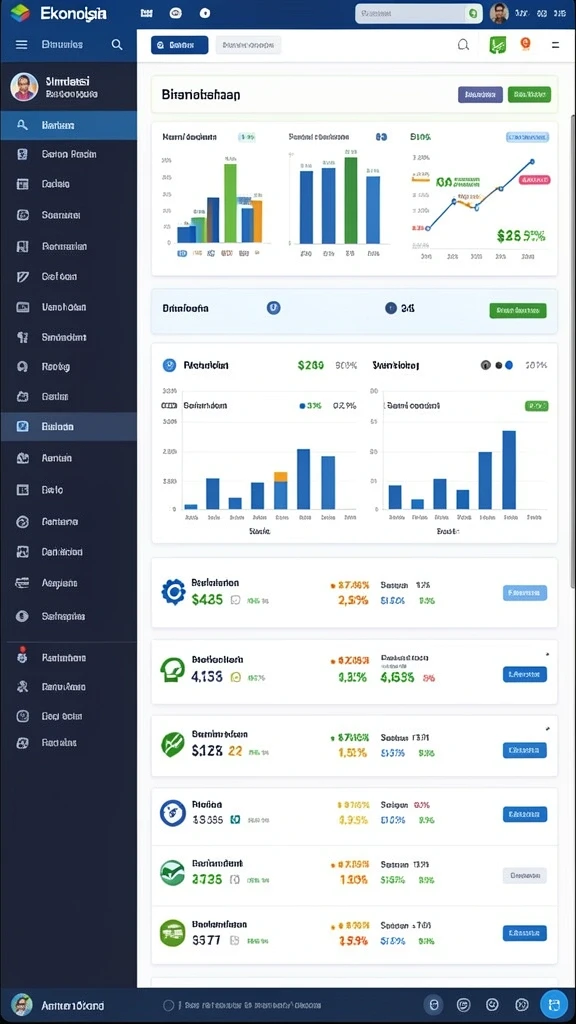Switch to the dark blue tab in toolbar
The width and height of the screenshot is (576, 1024).
point(180,45)
